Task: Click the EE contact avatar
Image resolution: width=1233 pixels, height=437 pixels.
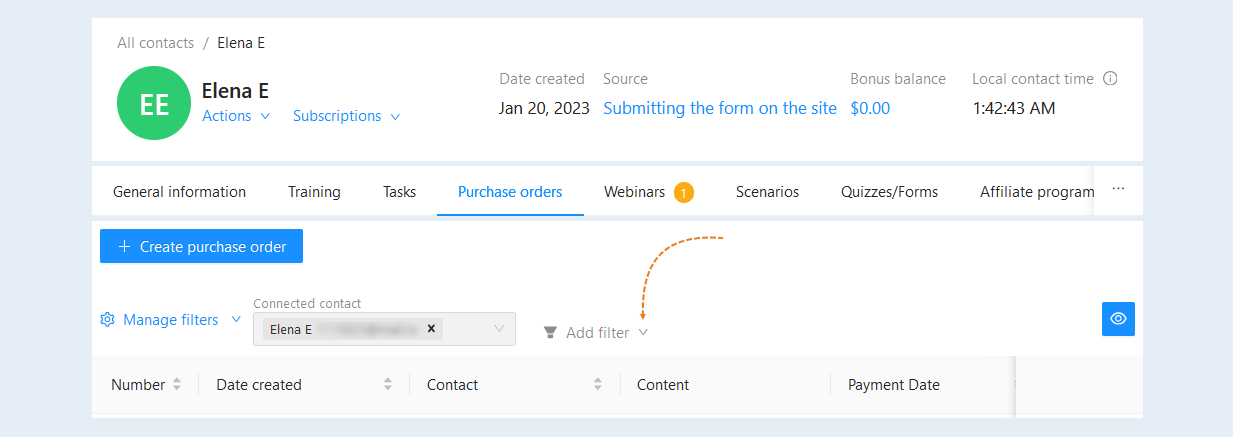Action: pyautogui.click(x=154, y=103)
